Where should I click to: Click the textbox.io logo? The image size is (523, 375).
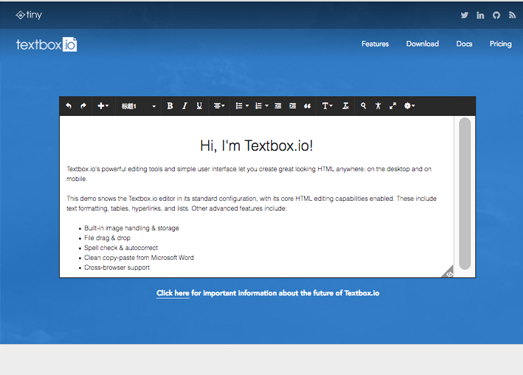coord(47,44)
